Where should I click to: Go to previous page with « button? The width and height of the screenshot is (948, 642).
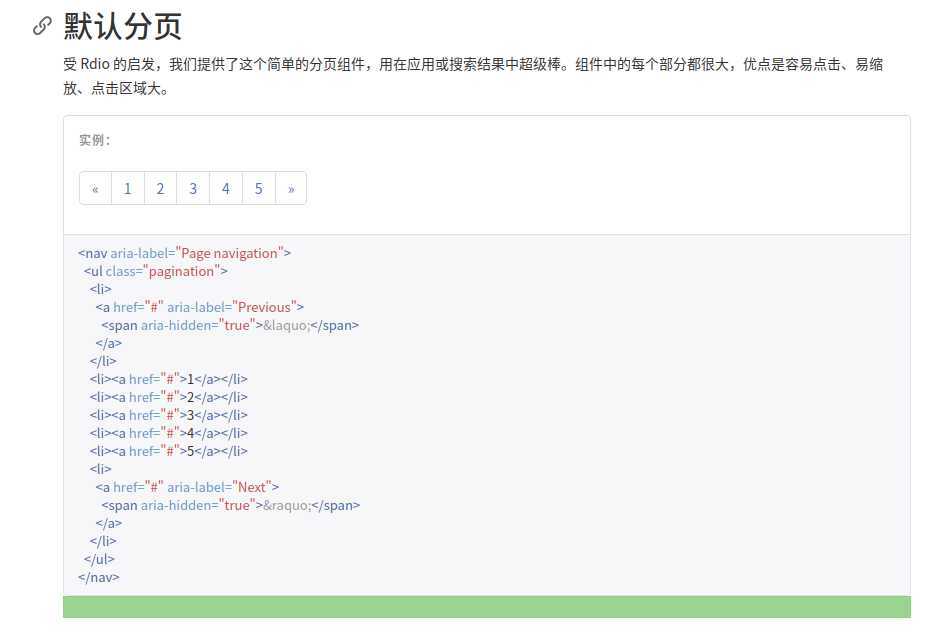[x=96, y=189]
